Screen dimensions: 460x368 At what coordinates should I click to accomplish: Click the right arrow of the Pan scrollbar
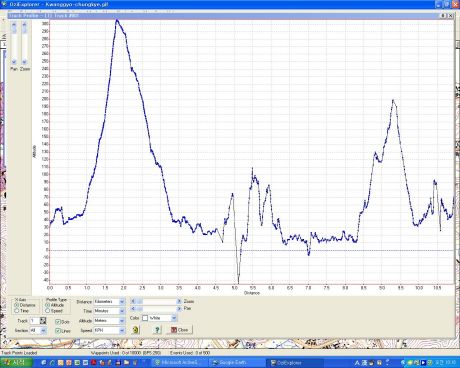click(x=179, y=309)
